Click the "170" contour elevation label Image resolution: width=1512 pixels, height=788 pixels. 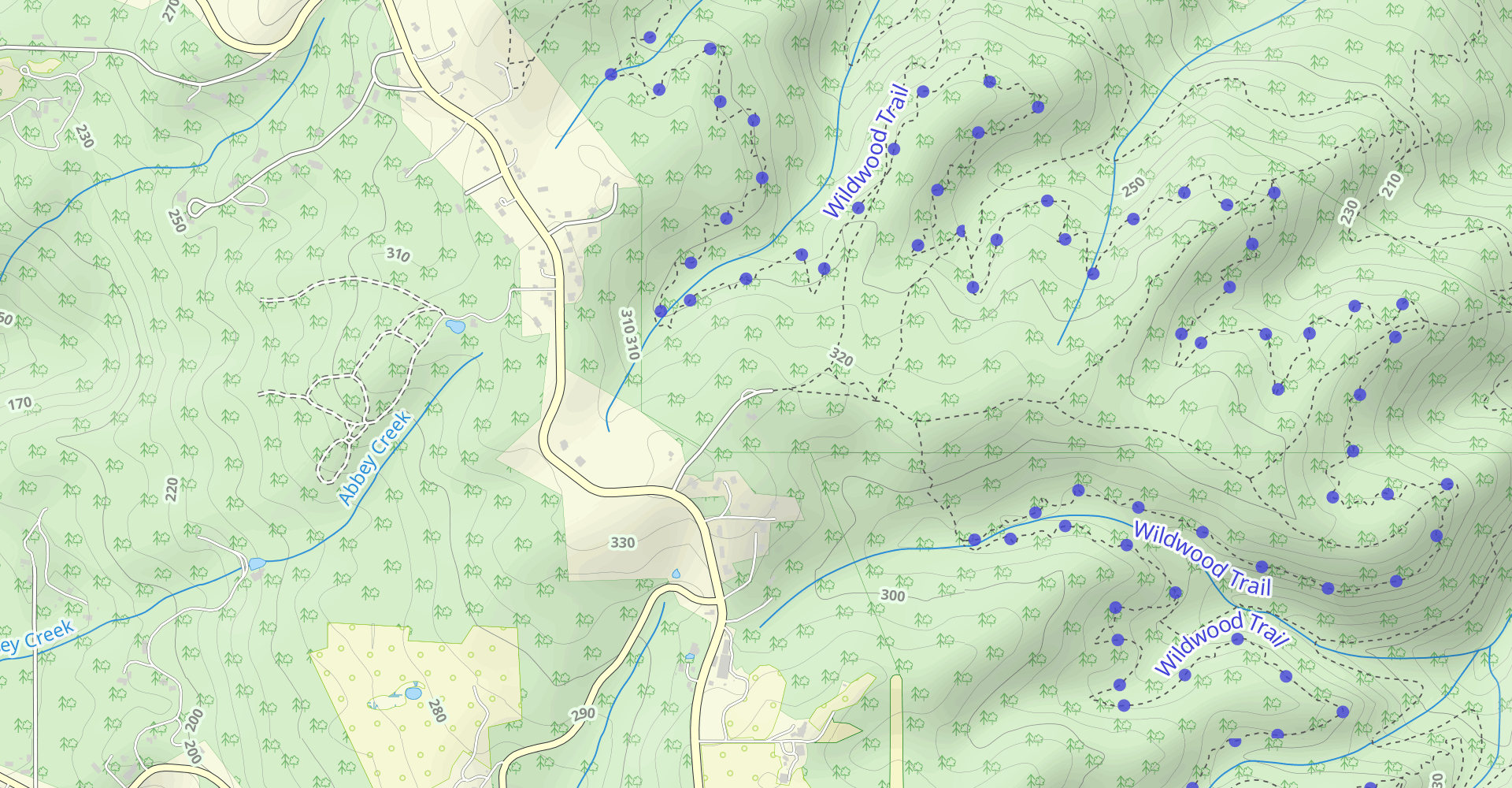point(20,404)
